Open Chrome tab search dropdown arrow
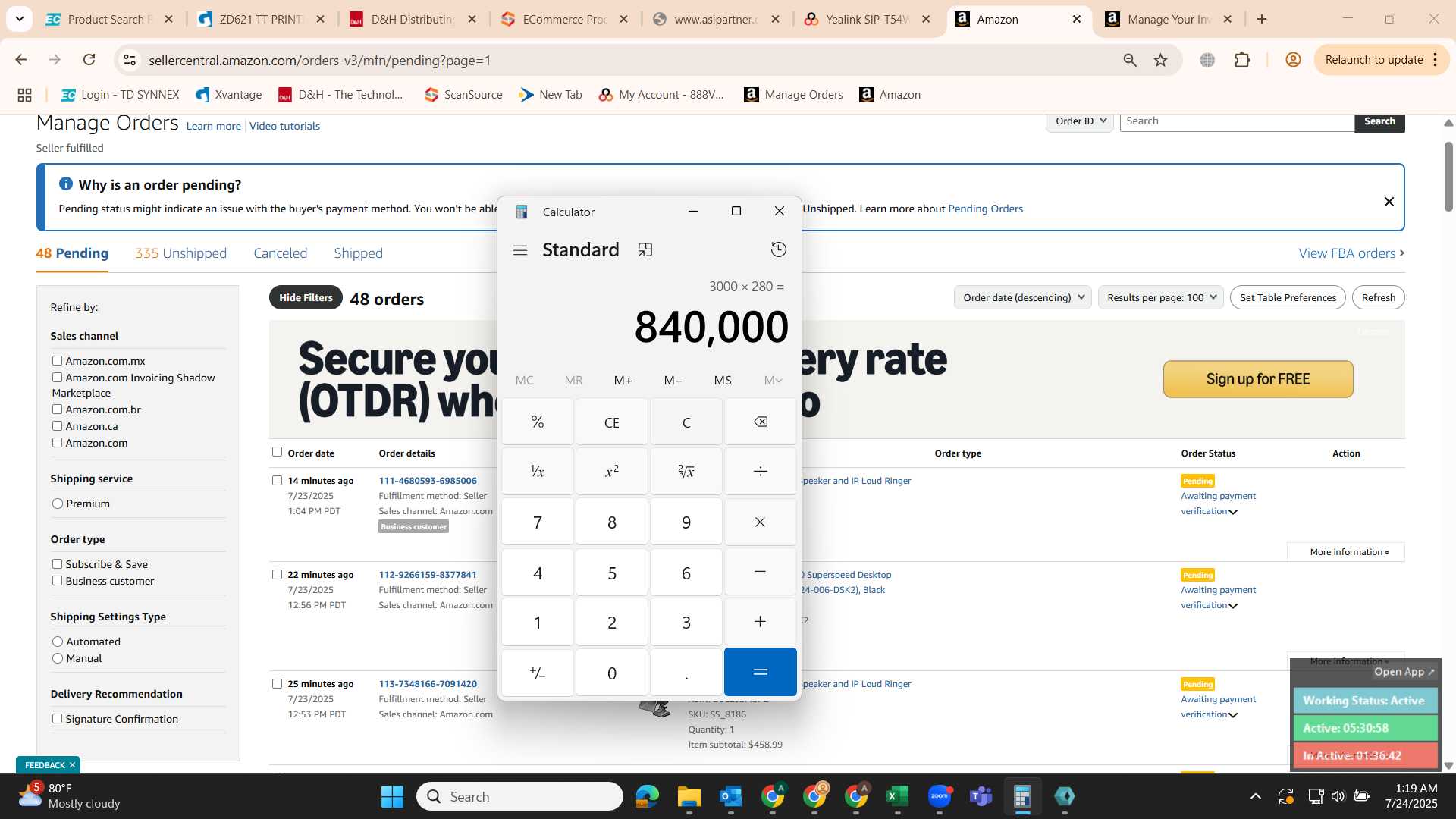Screen dimensions: 1456x819 click(x=19, y=19)
